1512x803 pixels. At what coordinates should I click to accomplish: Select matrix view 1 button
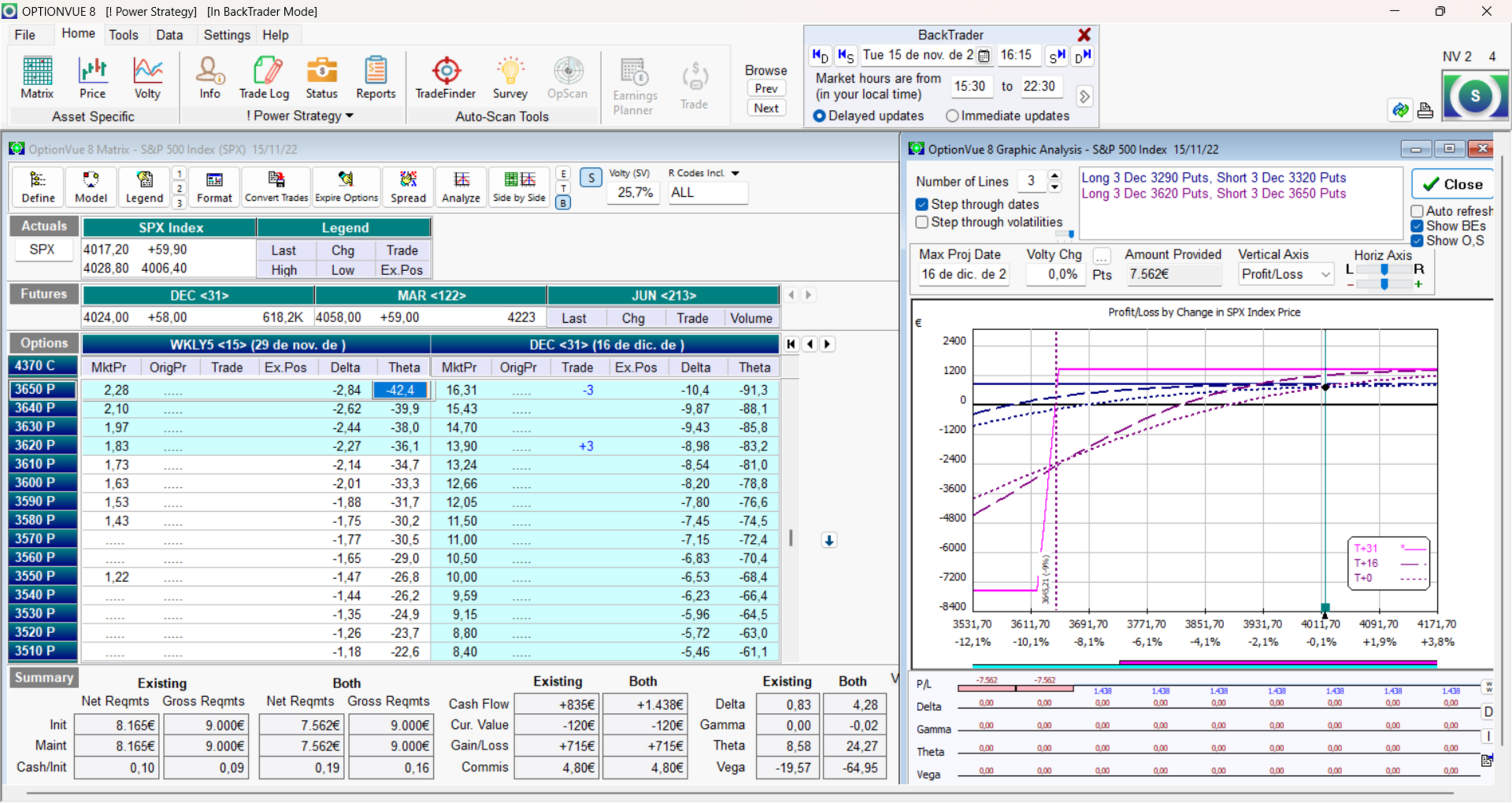point(179,173)
